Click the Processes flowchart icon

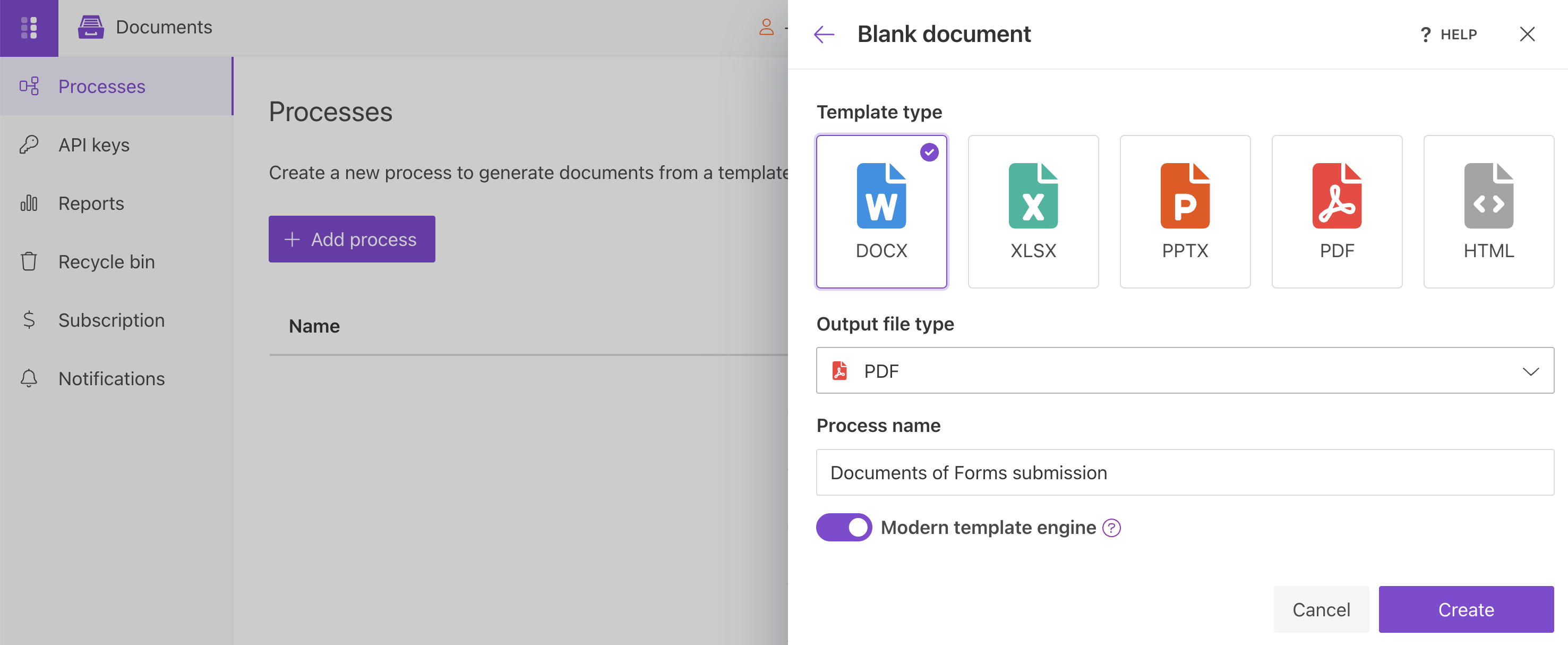tap(29, 86)
